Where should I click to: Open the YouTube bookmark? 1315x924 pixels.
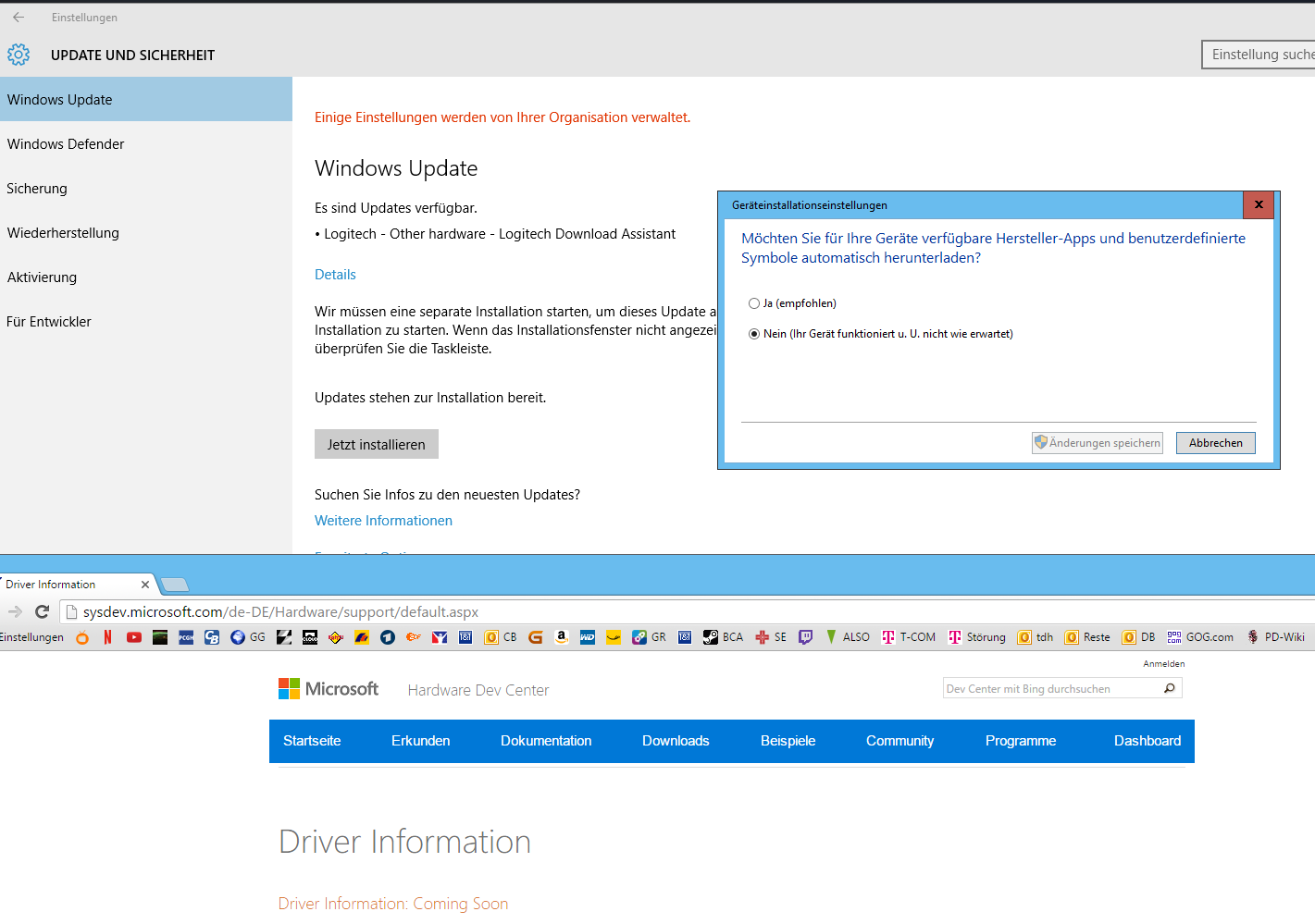pos(134,637)
